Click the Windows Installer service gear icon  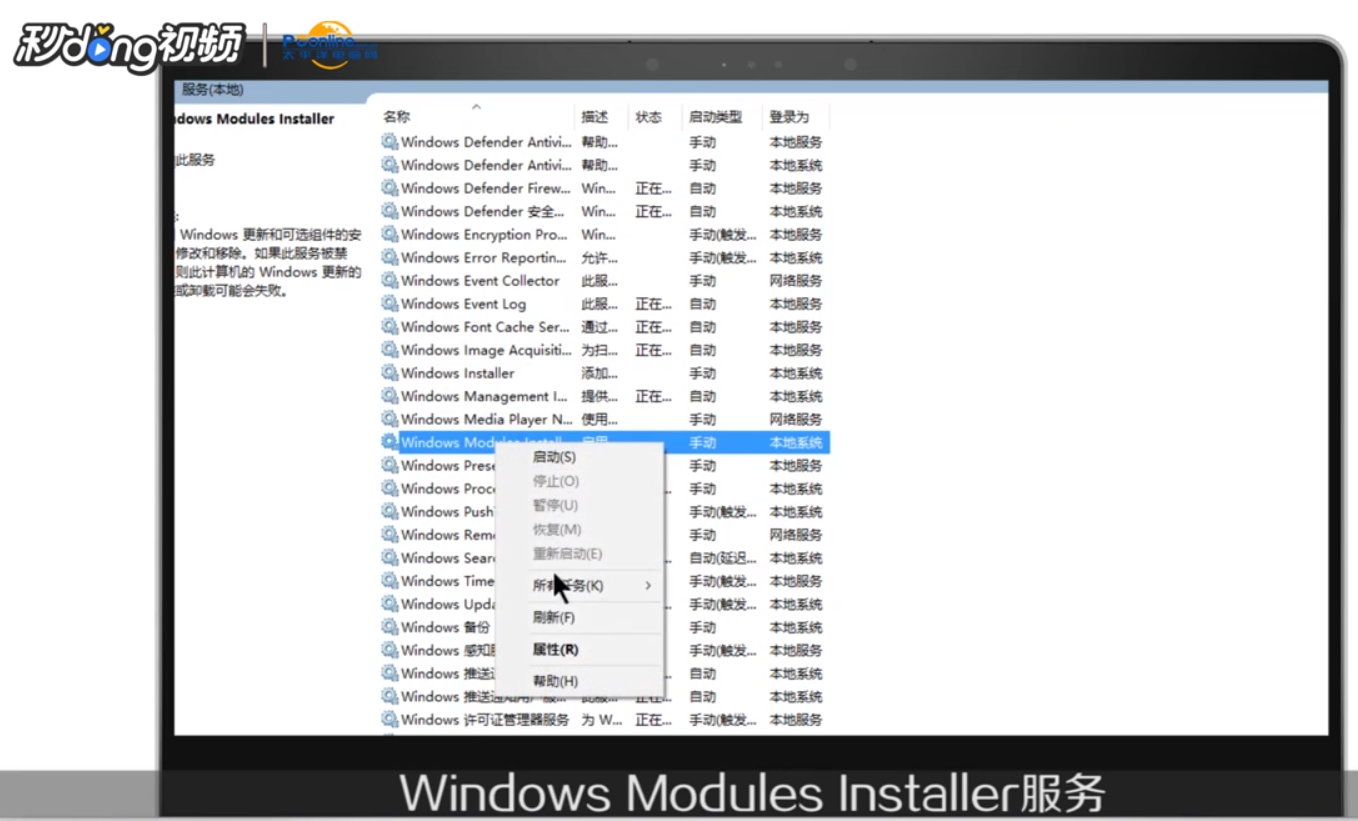[x=389, y=372]
